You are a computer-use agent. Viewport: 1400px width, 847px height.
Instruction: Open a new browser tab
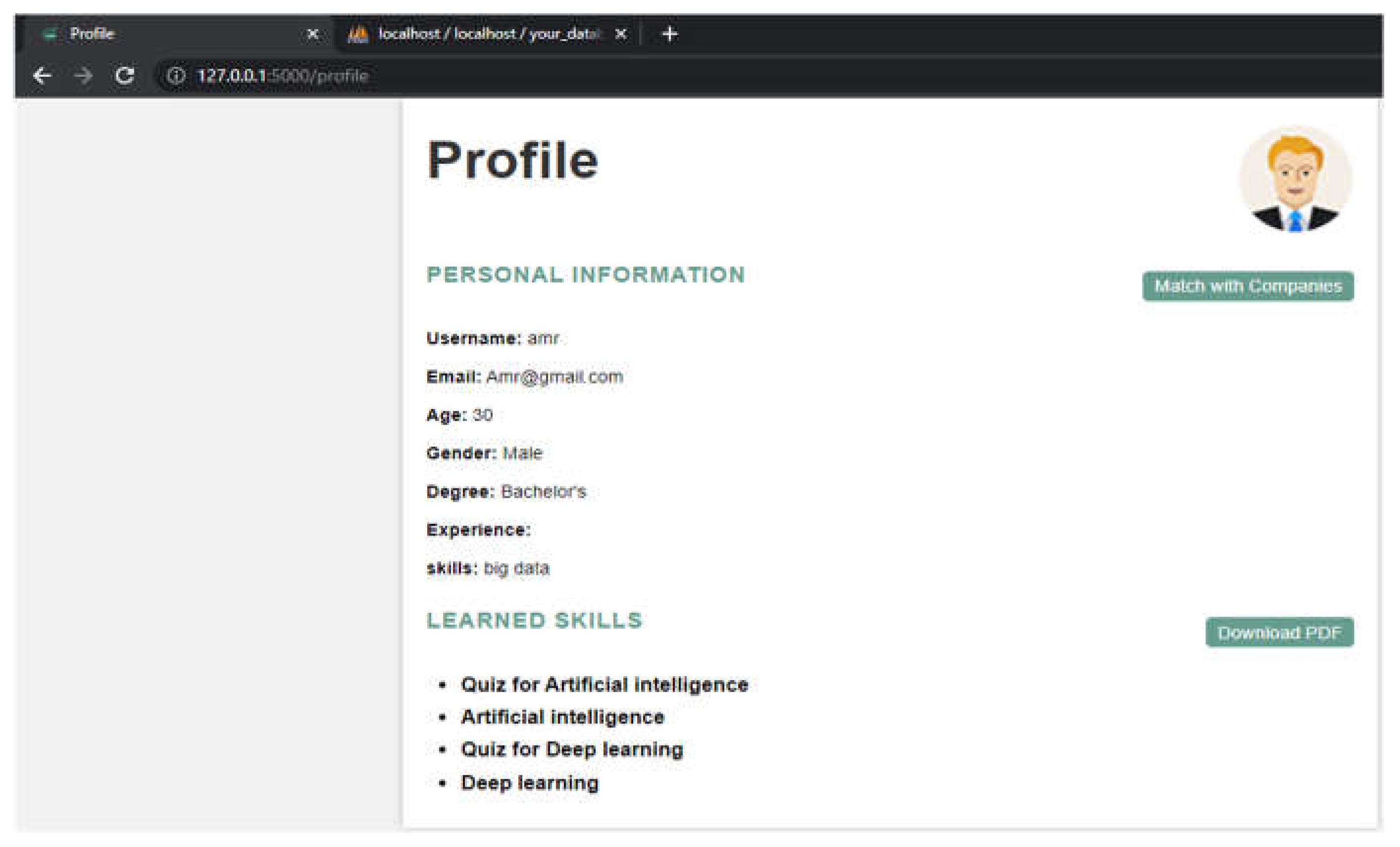pyautogui.click(x=670, y=34)
